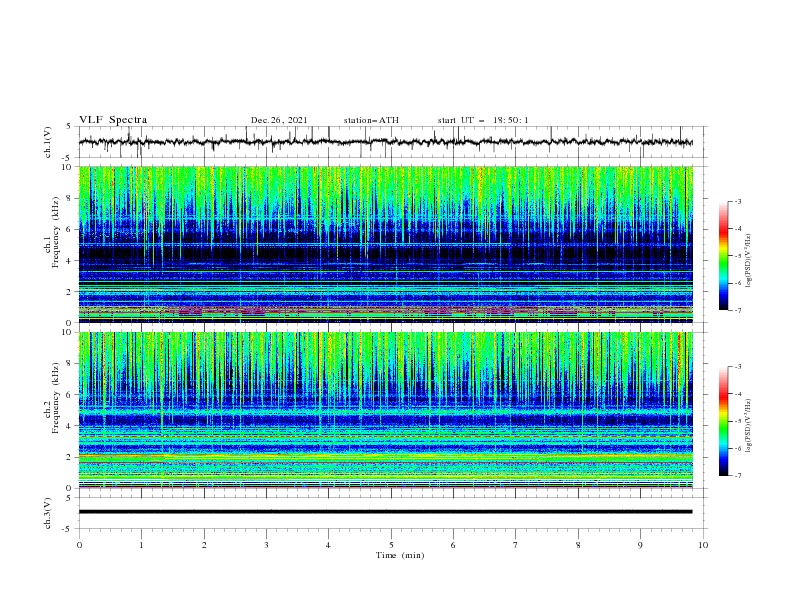The height and width of the screenshot is (612, 792).
Task: Click the ch.1 frequency tick label 2
Action: (x=71, y=292)
